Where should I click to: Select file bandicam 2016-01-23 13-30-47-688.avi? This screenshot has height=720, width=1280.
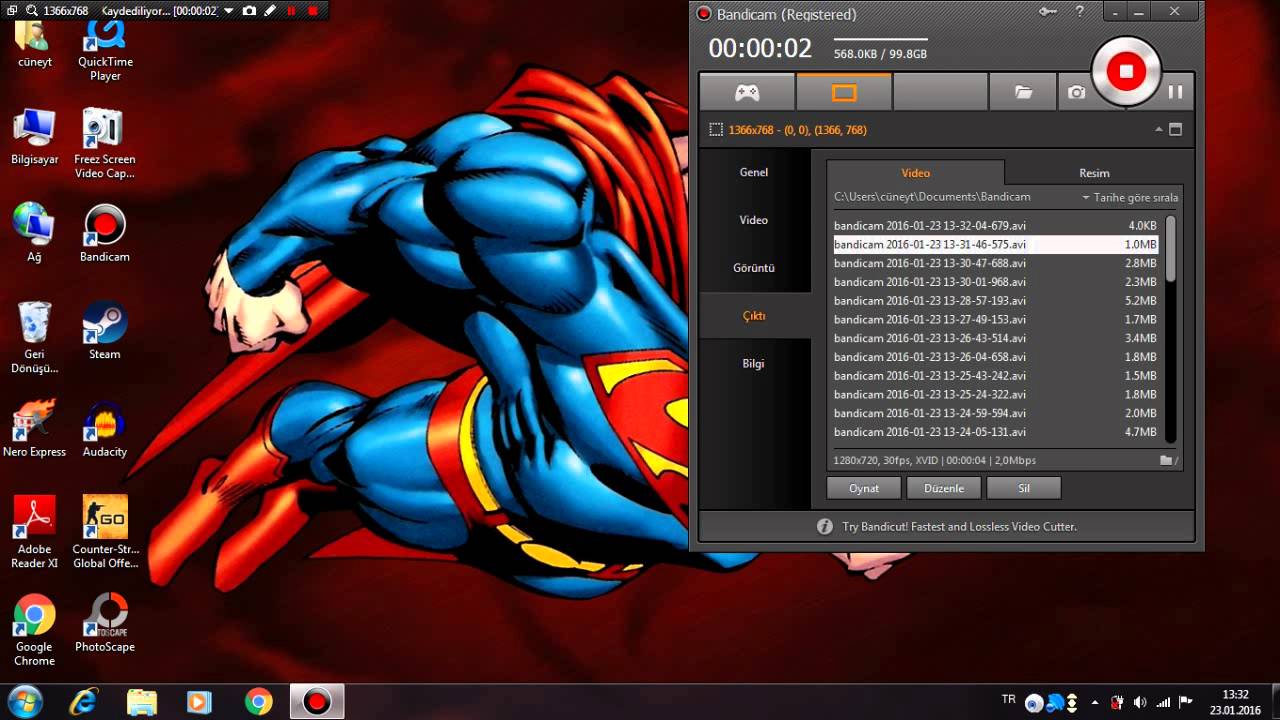pyautogui.click(x=996, y=263)
